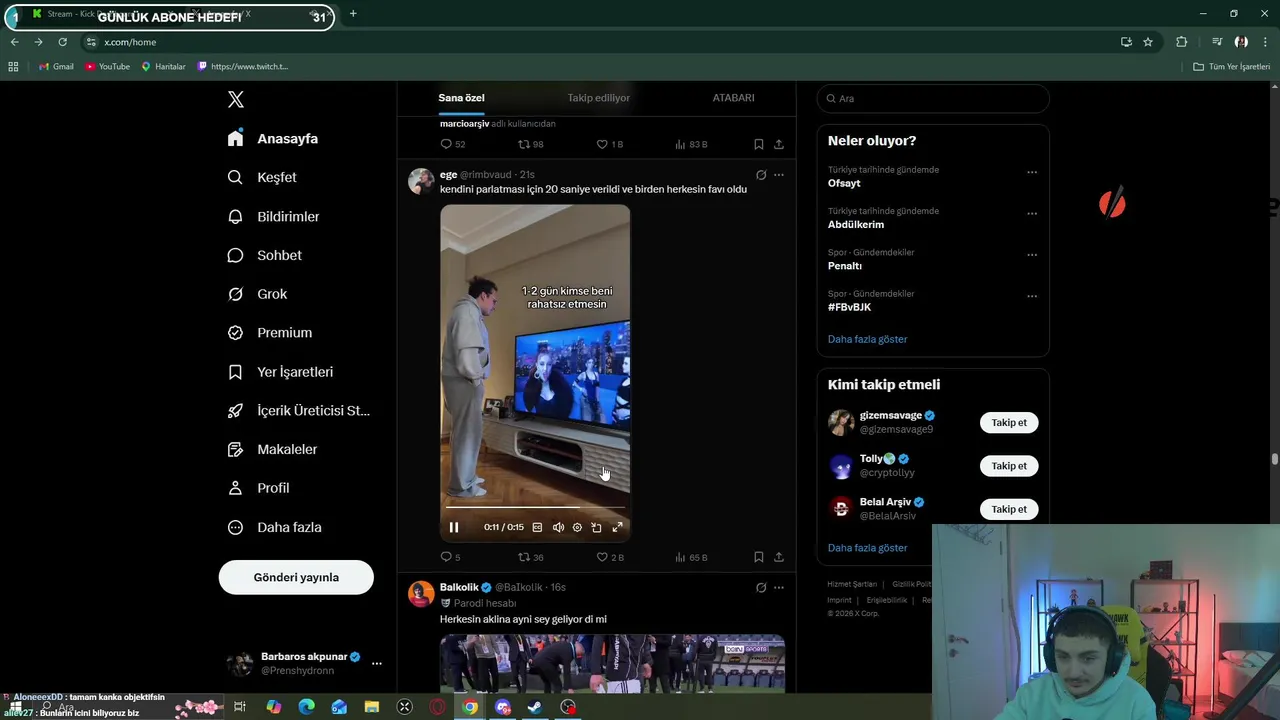The width and height of the screenshot is (1280, 720).
Task: Follow gizemsavage
Action: (1009, 423)
